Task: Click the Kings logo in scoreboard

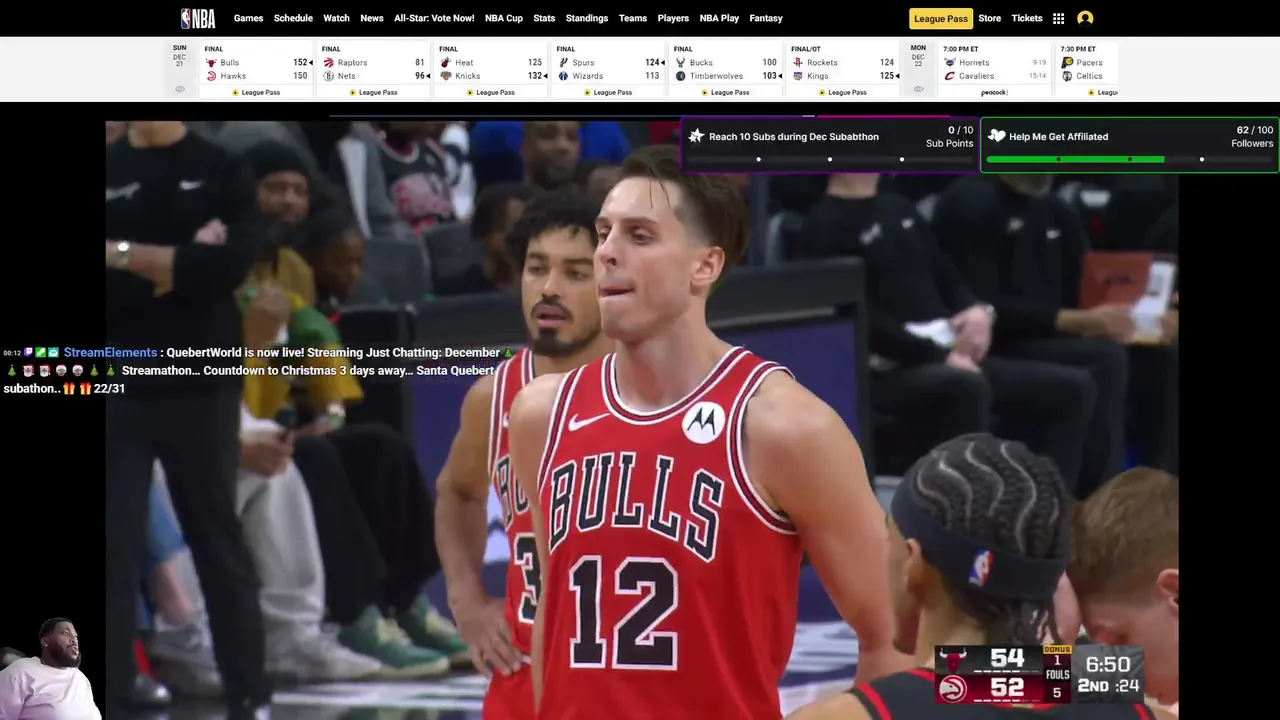Action: pos(798,76)
